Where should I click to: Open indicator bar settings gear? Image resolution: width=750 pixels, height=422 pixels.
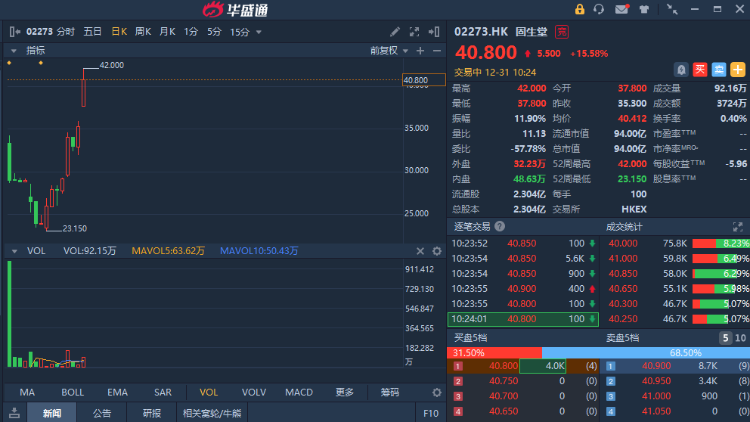(x=437, y=392)
